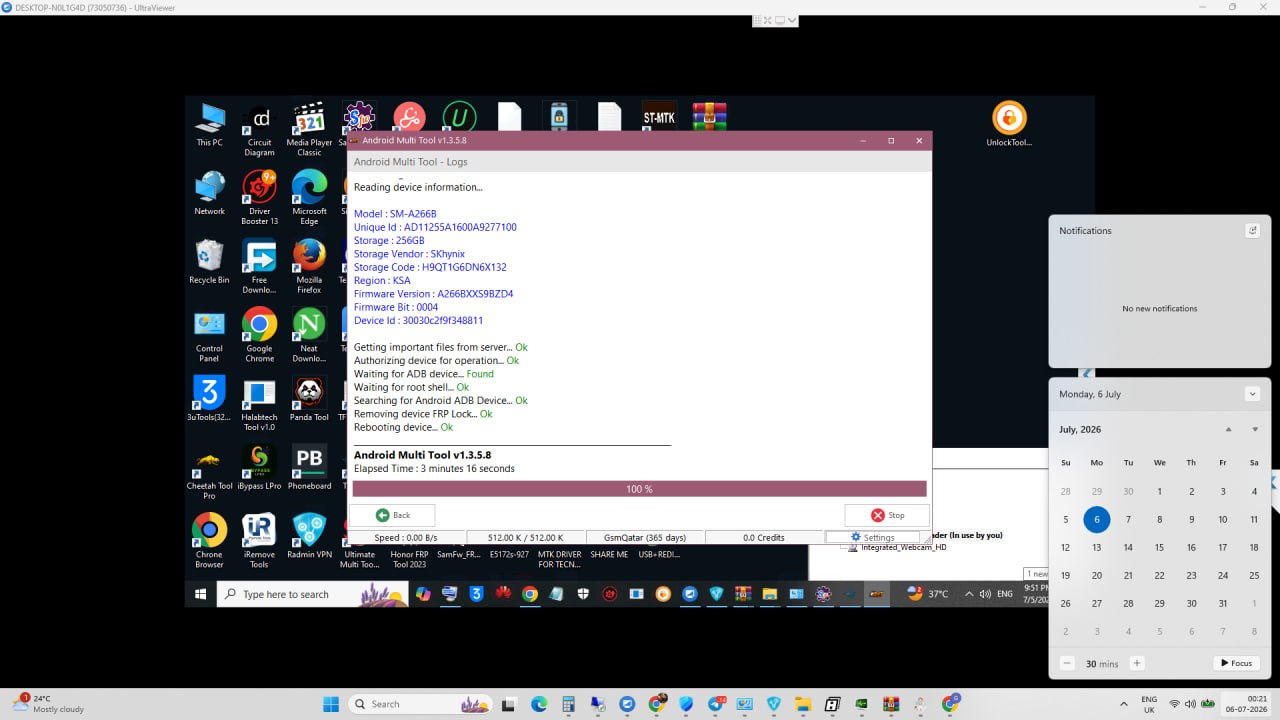Launch the 3uTools desktop shortcut
This screenshot has width=1280, height=720.
click(x=209, y=399)
